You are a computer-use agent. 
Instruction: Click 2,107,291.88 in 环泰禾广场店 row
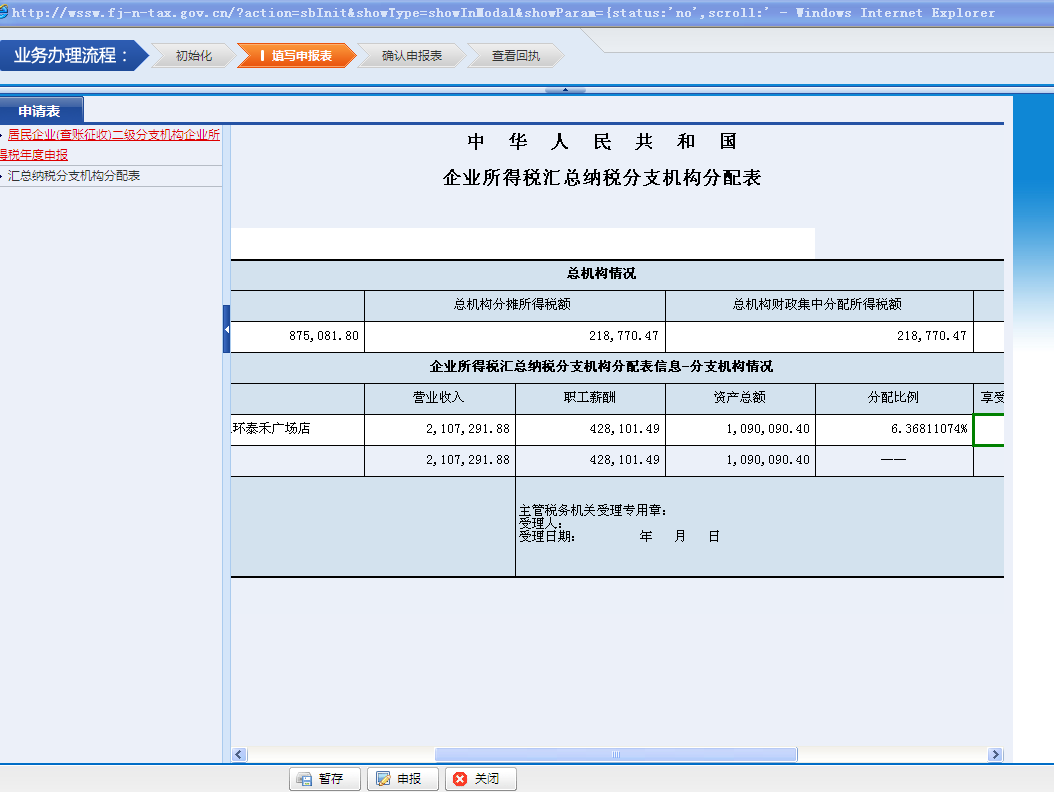[x=440, y=429]
